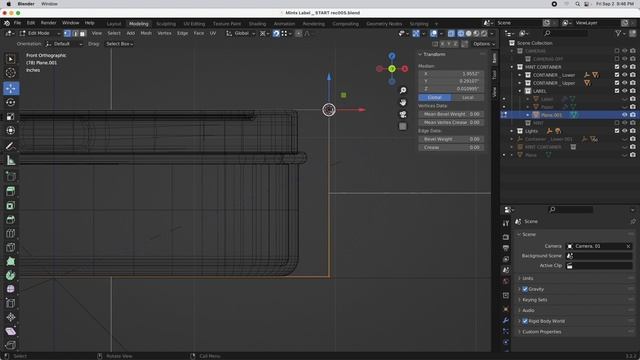640x360 pixels.
Task: Click the Local button in the Transform panel
Action: (468, 98)
